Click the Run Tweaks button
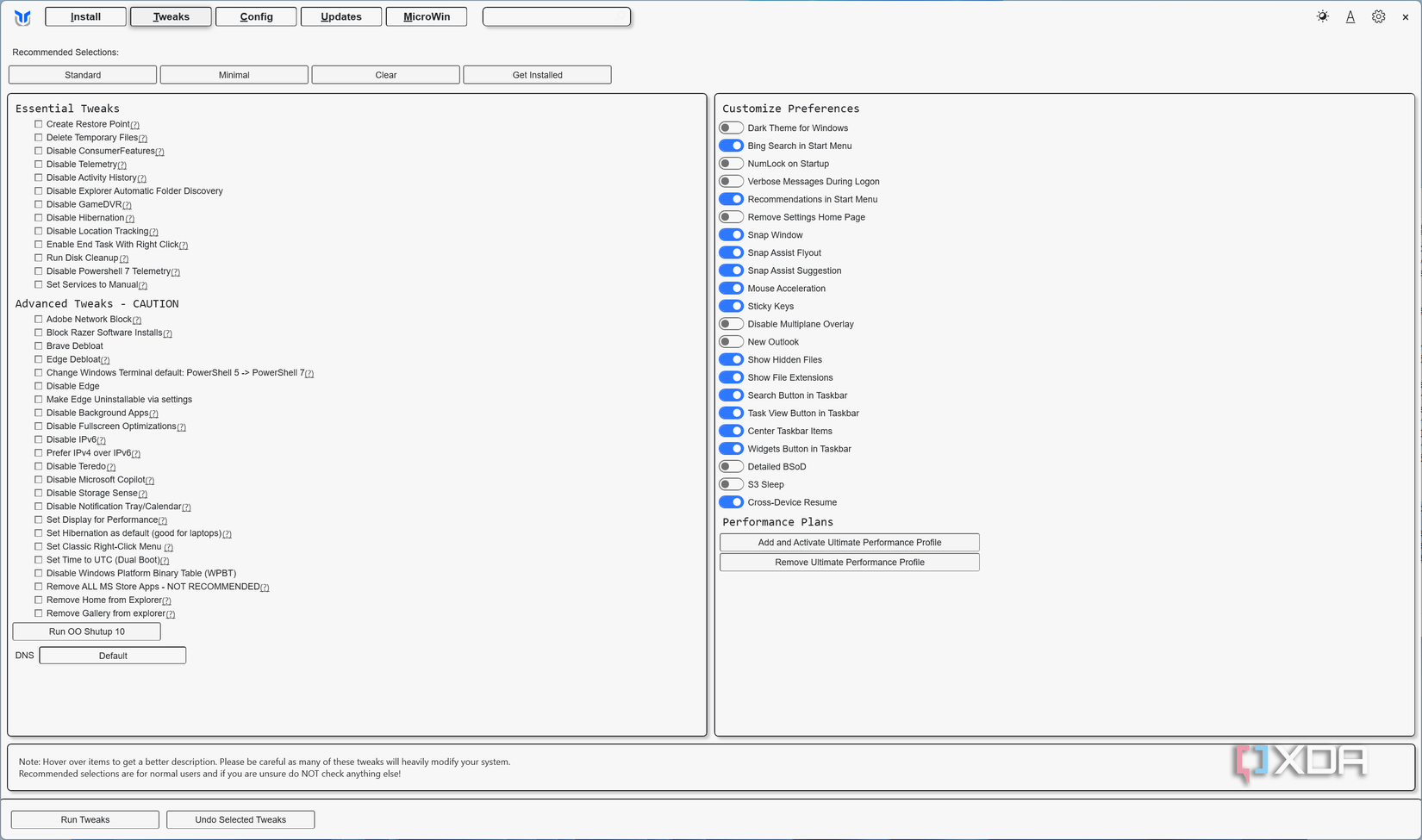1422x840 pixels. [84, 819]
